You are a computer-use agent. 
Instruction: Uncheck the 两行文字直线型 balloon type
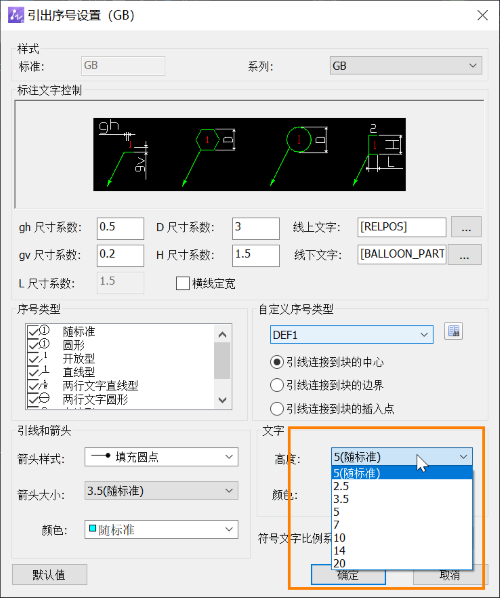(x=33, y=386)
